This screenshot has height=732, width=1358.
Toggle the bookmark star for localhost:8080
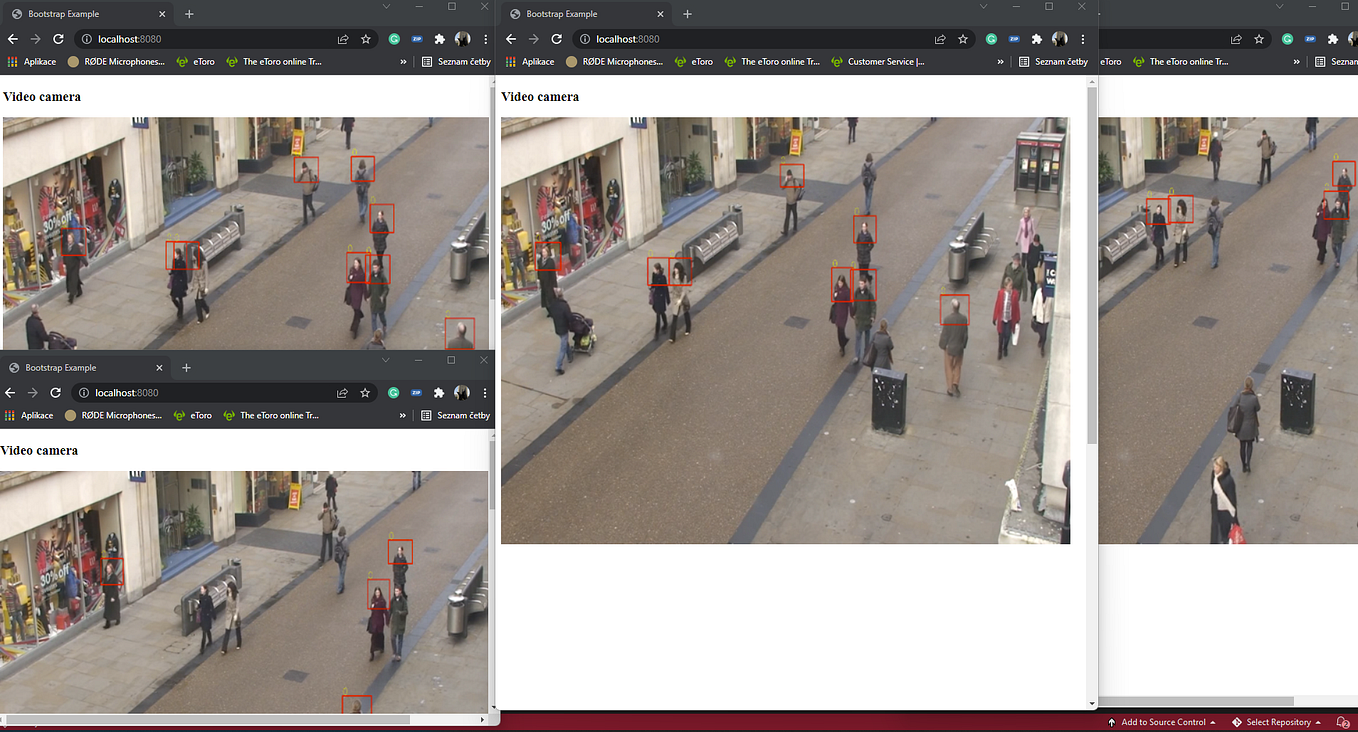963,38
